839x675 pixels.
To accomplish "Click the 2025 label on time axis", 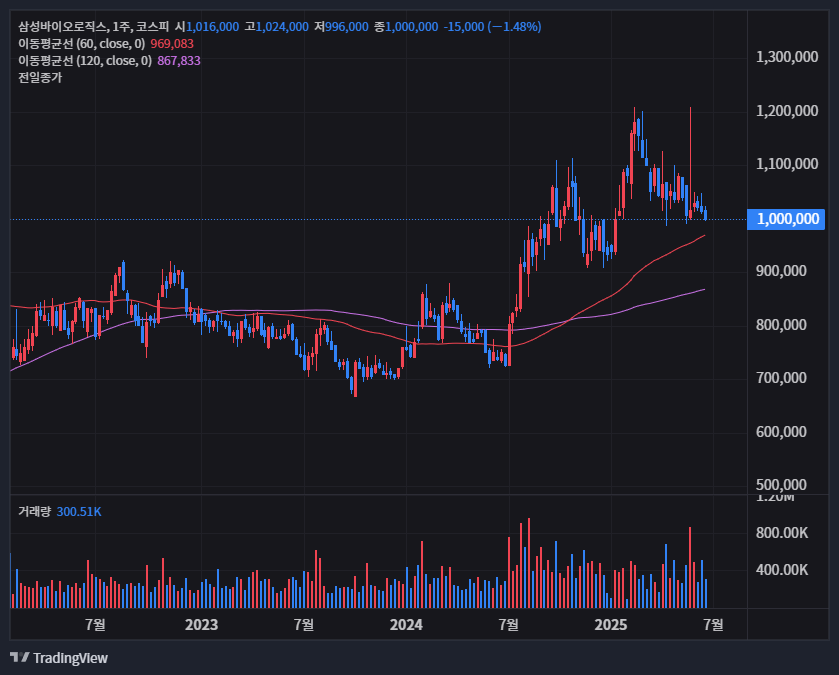I will (x=611, y=625).
